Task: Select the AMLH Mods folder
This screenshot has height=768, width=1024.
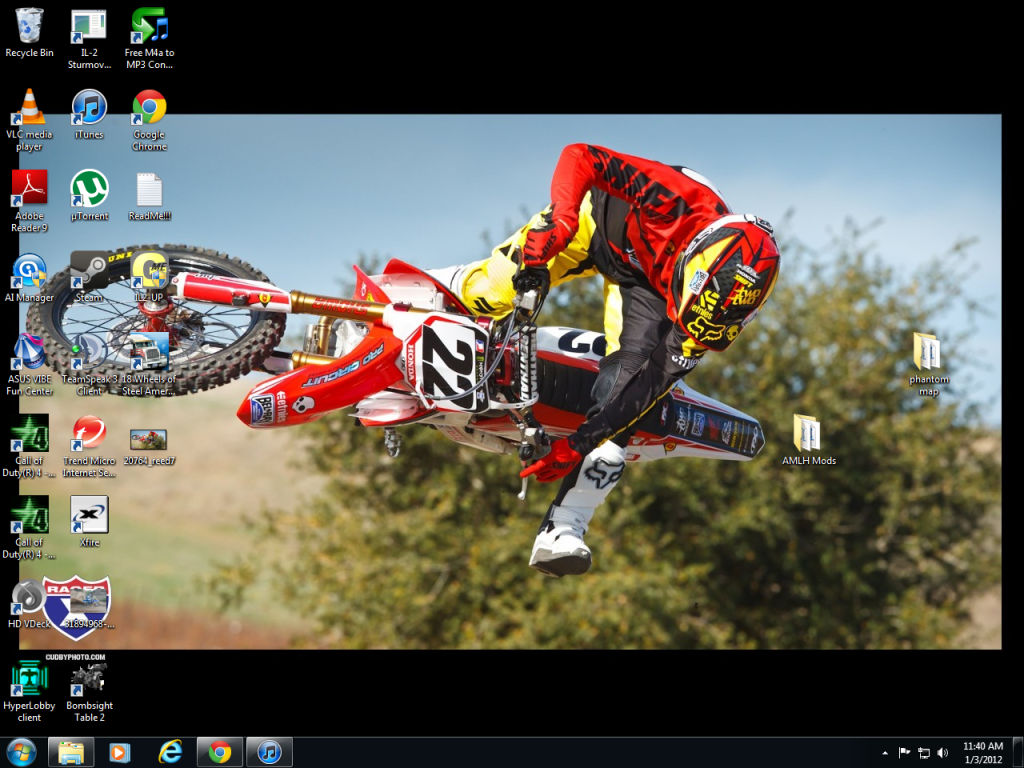Action: tap(808, 435)
